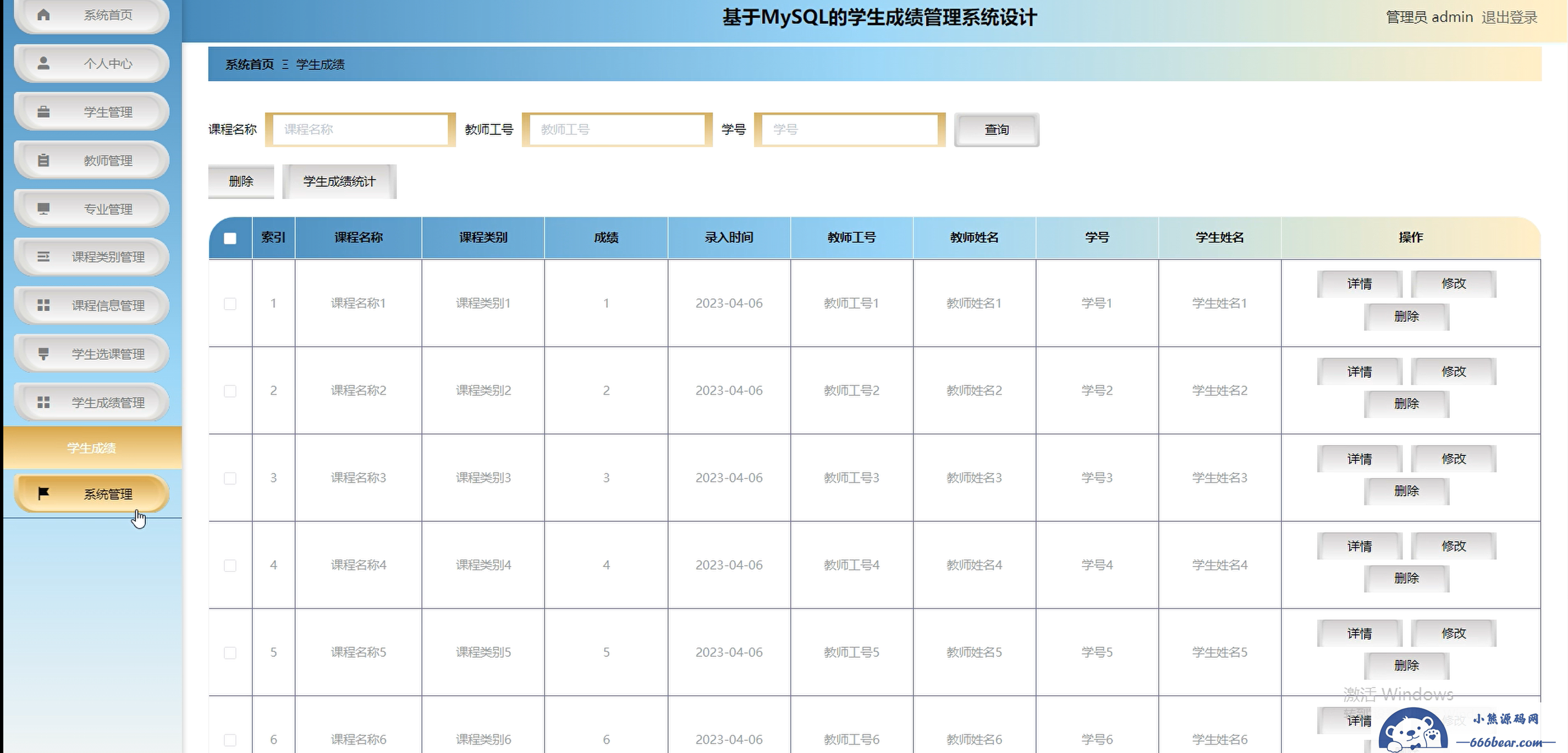
Task: Click 删除 for row 课程名称4
Action: [x=1406, y=578]
